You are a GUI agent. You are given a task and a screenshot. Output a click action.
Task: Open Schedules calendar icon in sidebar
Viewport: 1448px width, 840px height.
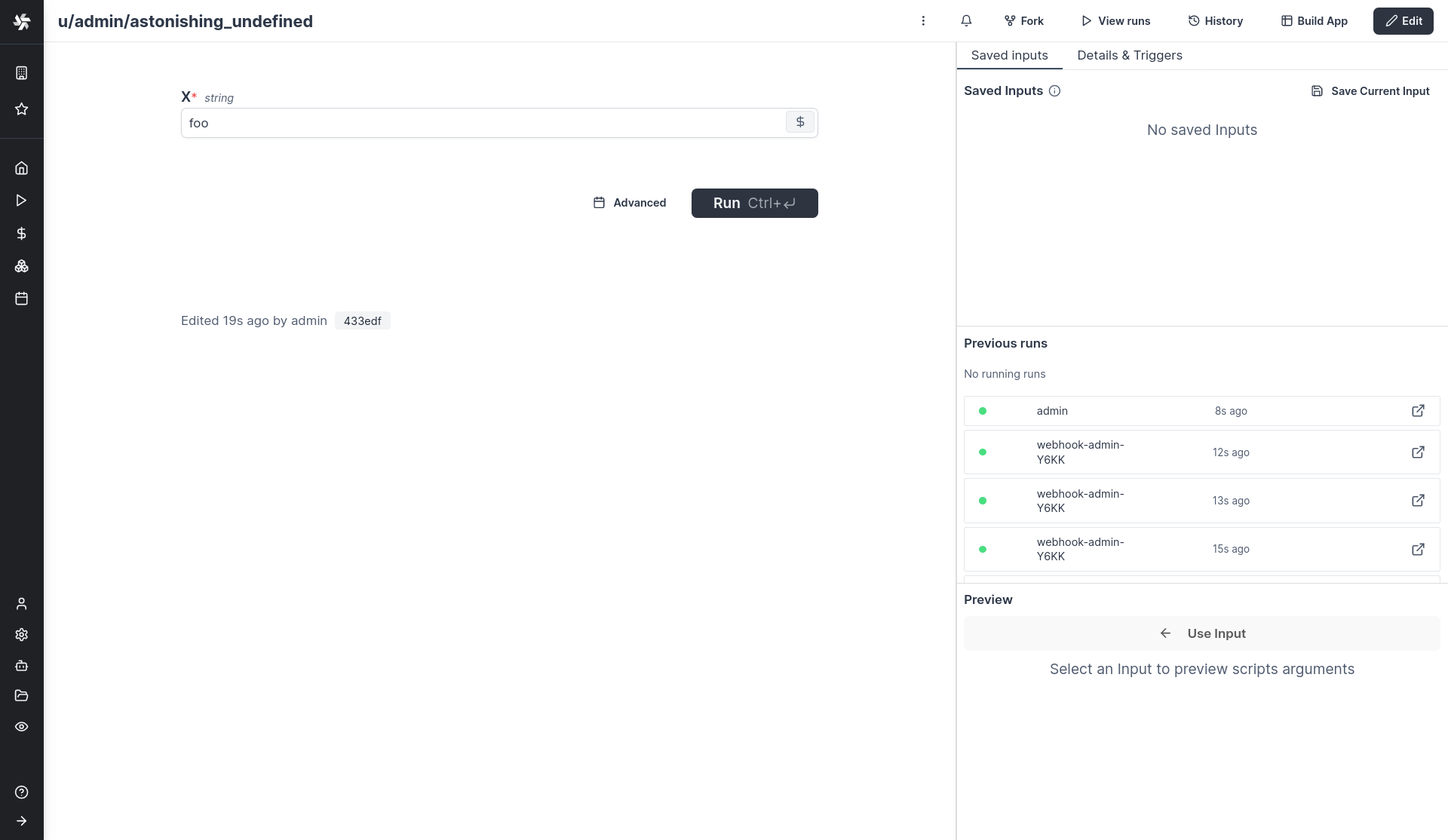click(22, 299)
